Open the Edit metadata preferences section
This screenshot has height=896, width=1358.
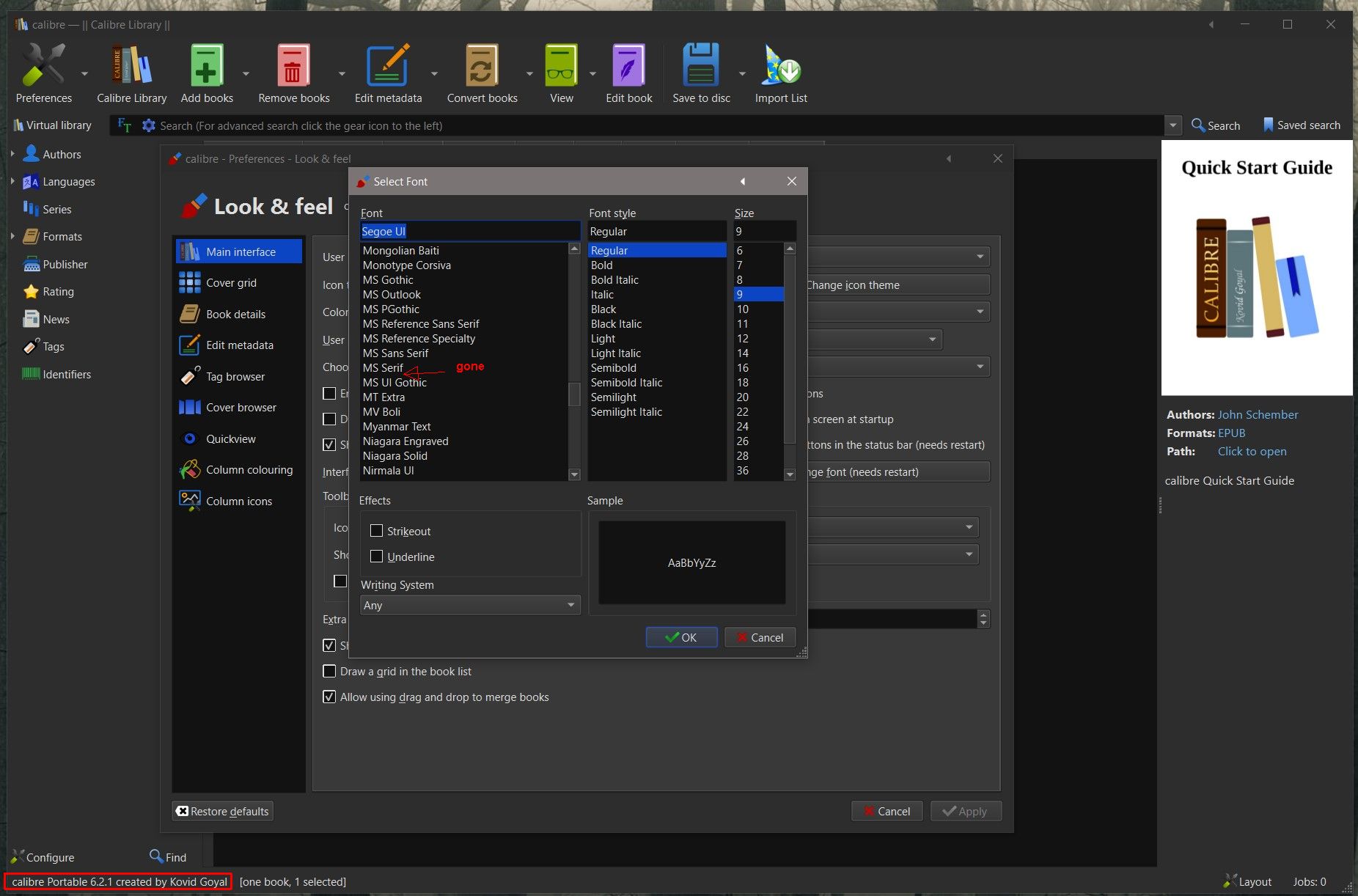pos(239,345)
